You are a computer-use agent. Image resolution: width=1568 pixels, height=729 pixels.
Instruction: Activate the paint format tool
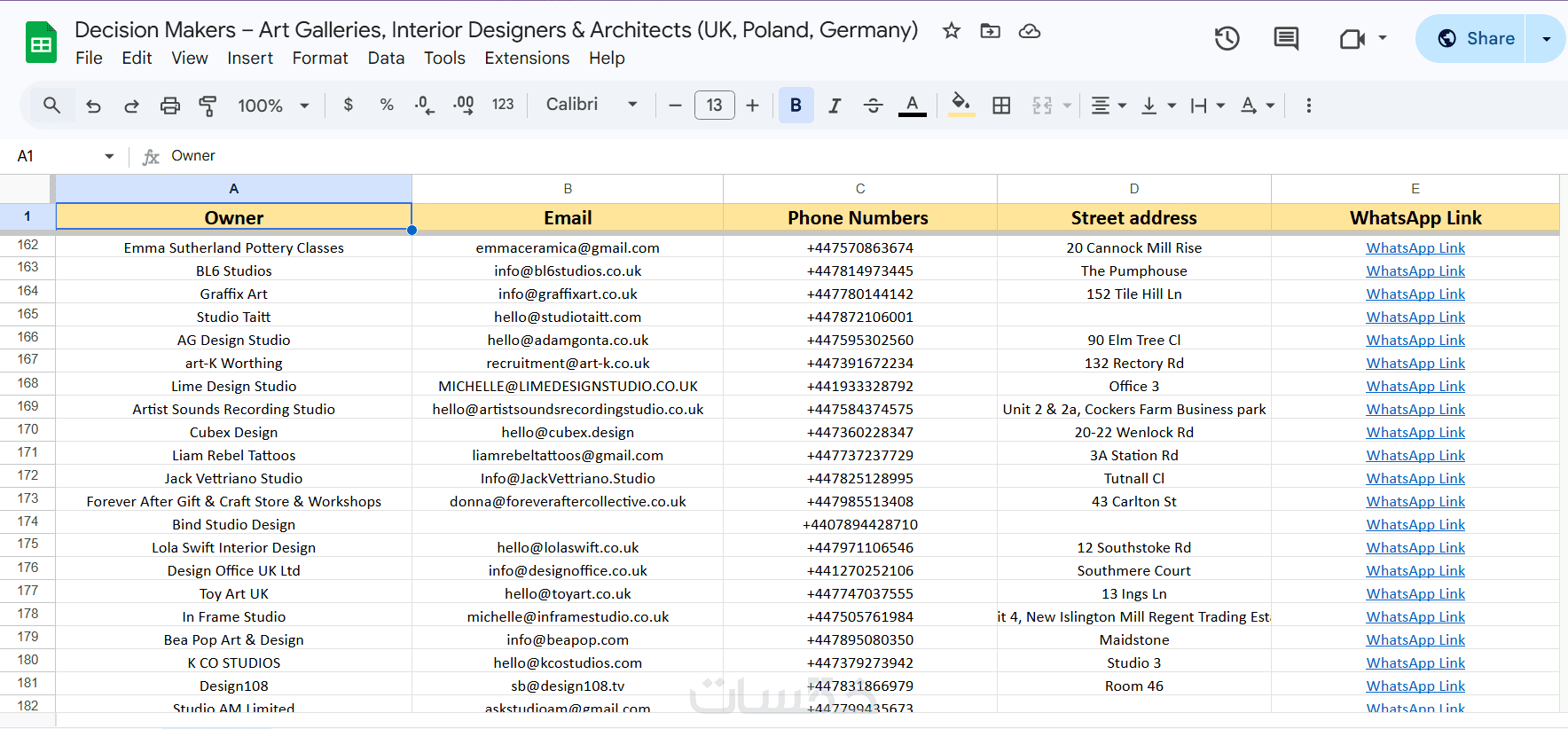click(208, 106)
